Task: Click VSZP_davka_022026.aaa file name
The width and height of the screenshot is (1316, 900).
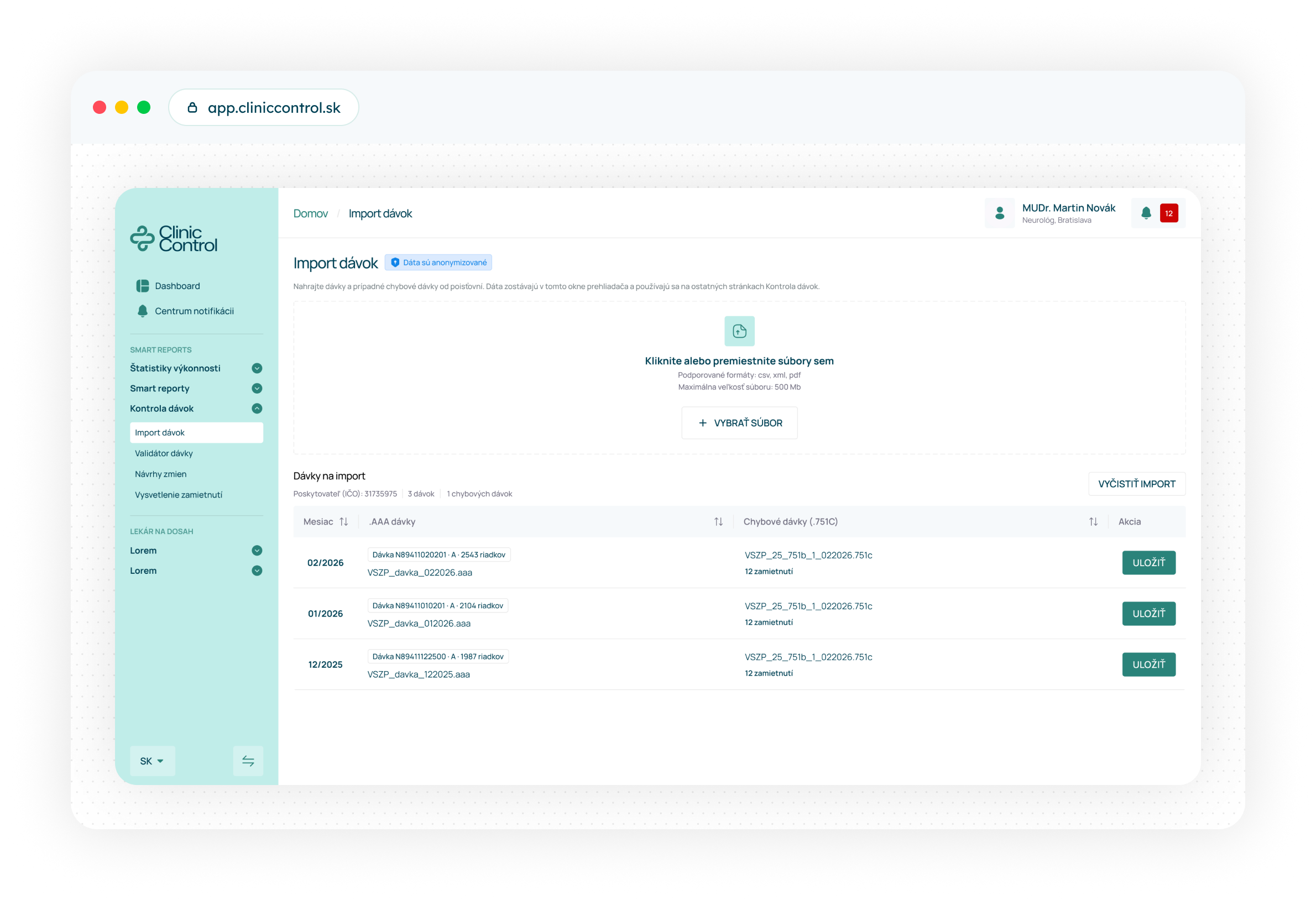Action: [420, 573]
